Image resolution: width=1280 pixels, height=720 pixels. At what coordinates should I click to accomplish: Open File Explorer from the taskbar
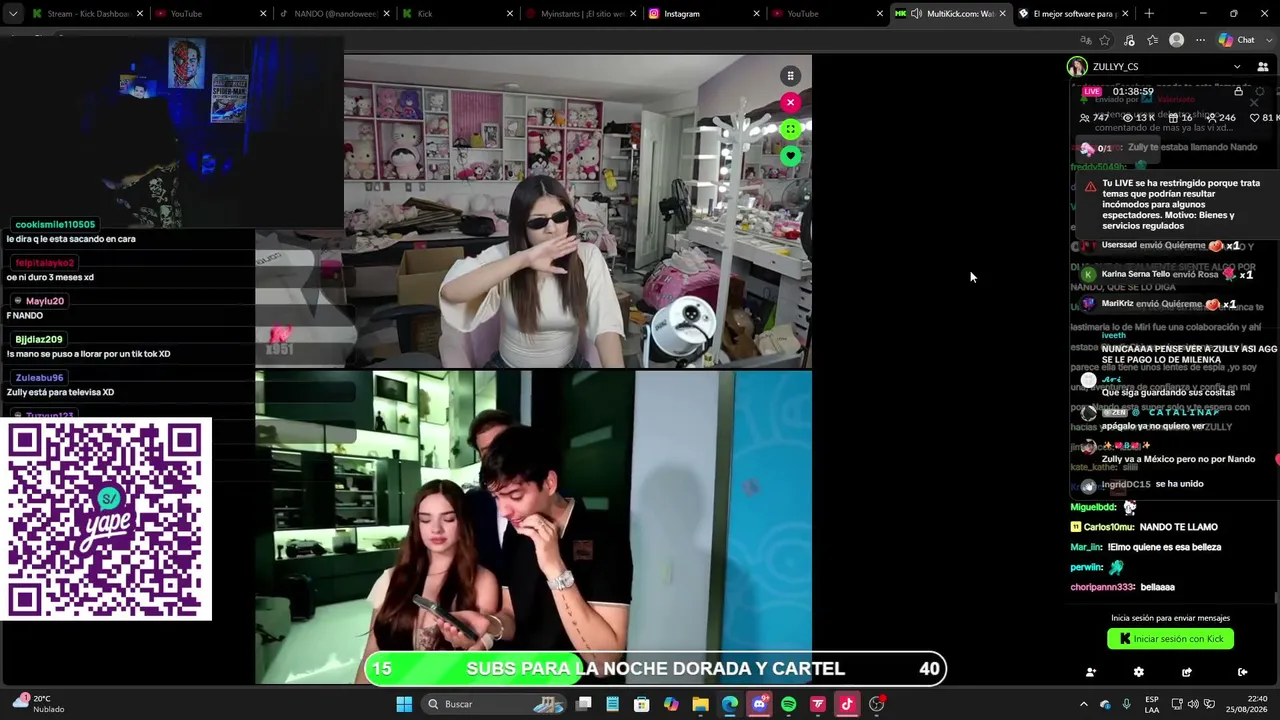pos(700,704)
